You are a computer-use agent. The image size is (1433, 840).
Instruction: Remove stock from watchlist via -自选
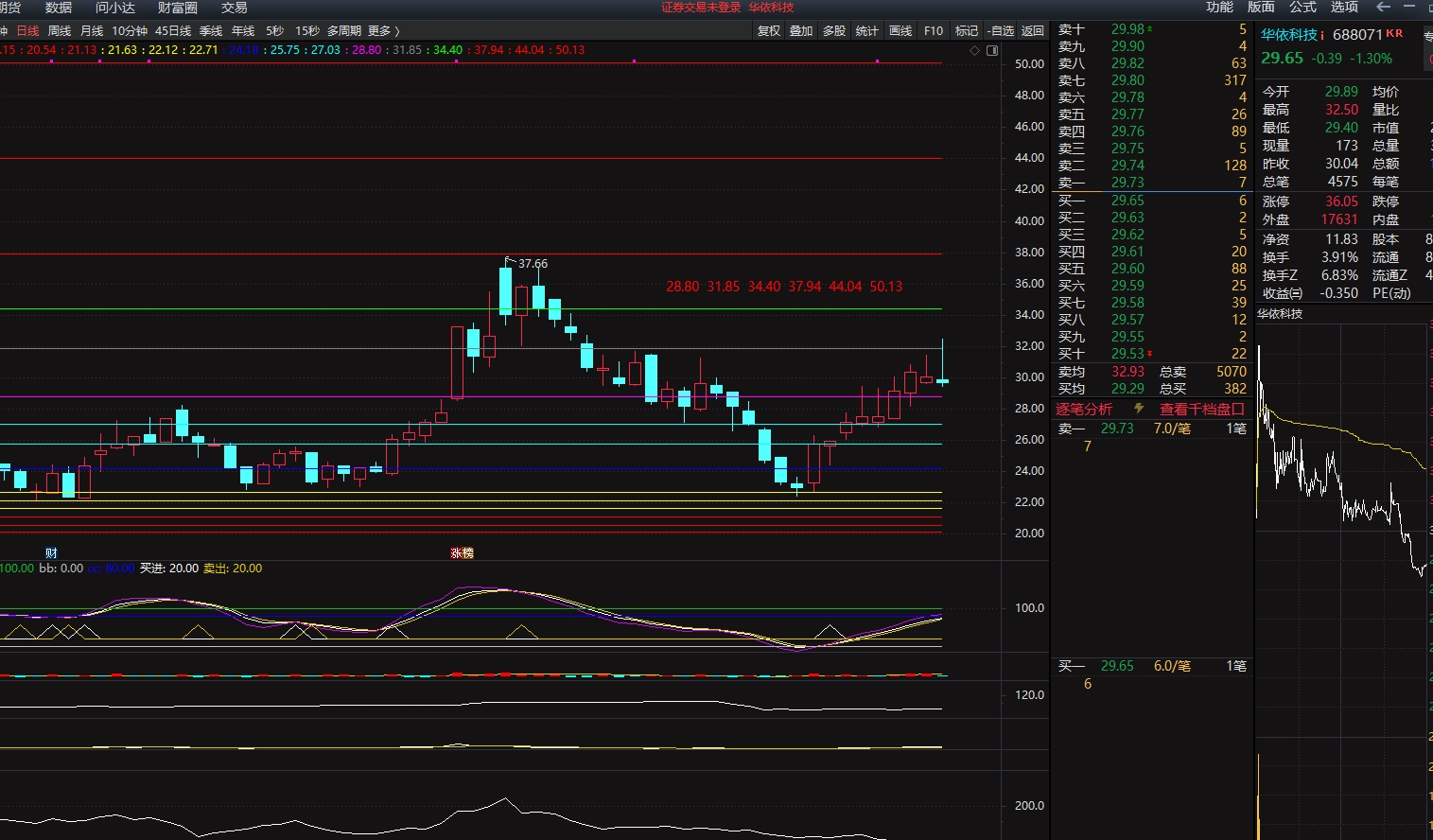point(1000,31)
